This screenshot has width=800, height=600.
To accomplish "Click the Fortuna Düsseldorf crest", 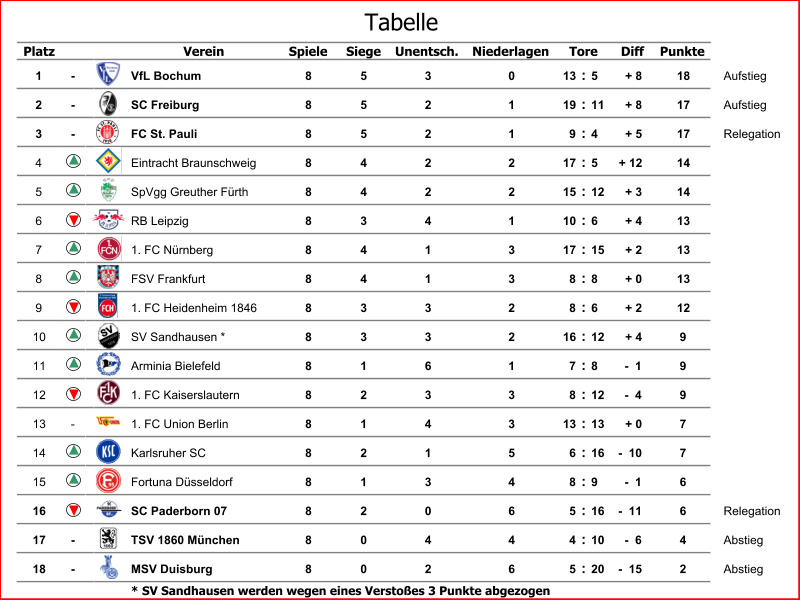I will click(108, 481).
